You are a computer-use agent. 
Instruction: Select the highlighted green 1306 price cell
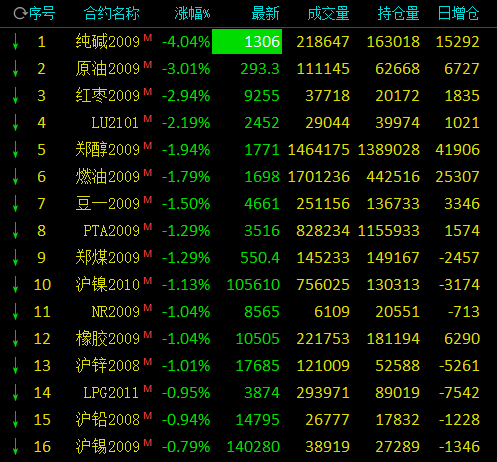[247, 42]
